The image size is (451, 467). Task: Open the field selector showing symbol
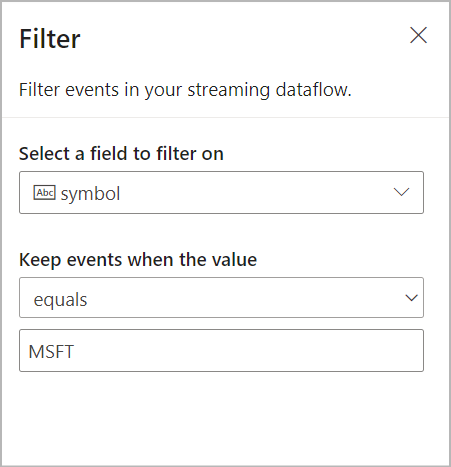click(x=221, y=192)
